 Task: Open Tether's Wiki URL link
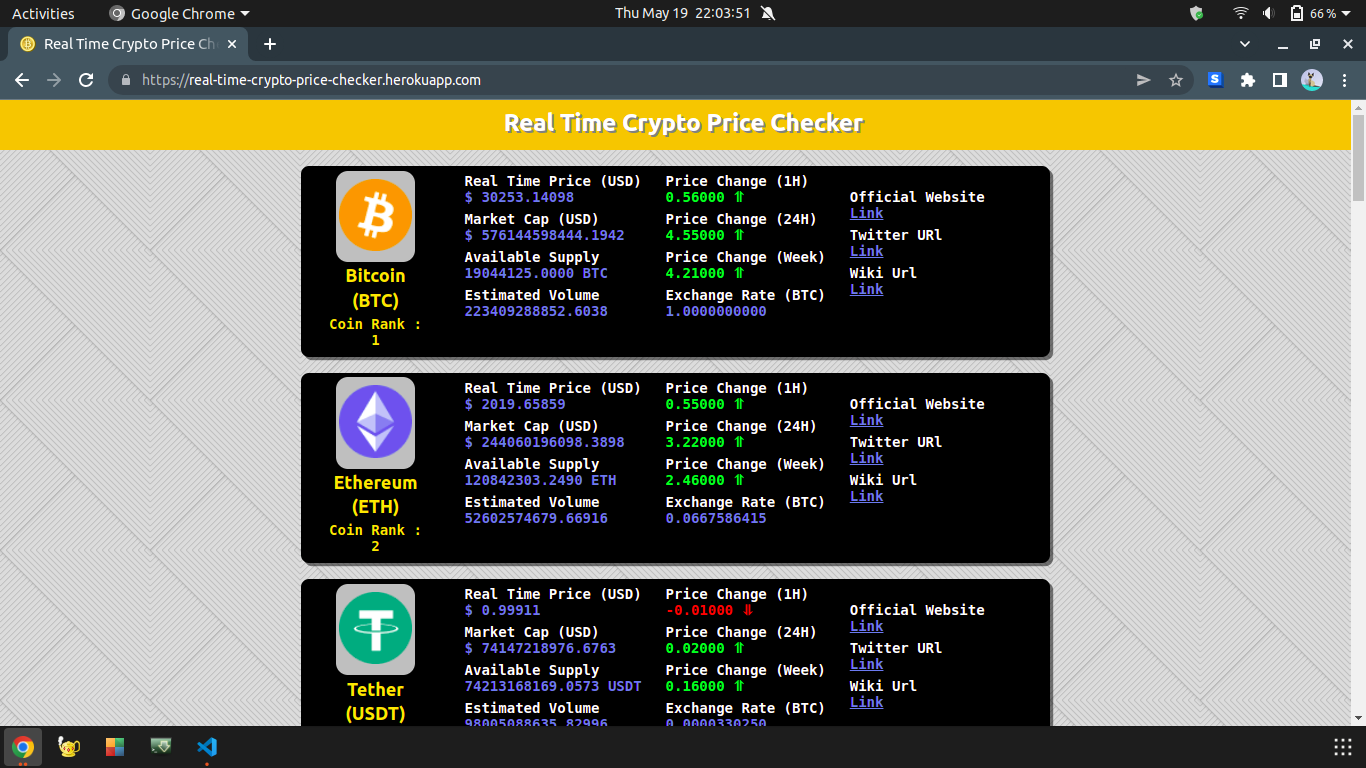click(866, 702)
